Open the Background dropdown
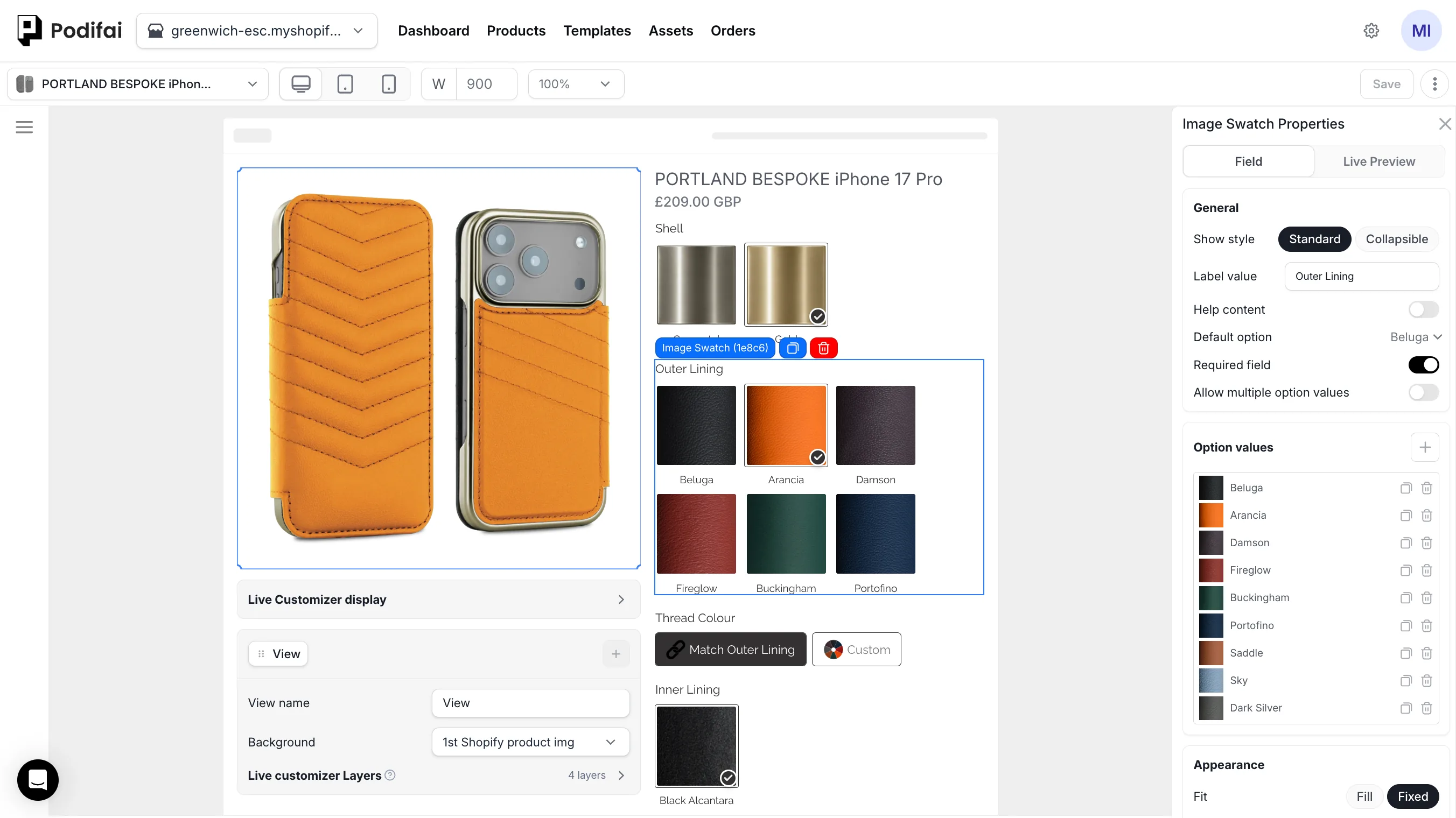 click(530, 742)
